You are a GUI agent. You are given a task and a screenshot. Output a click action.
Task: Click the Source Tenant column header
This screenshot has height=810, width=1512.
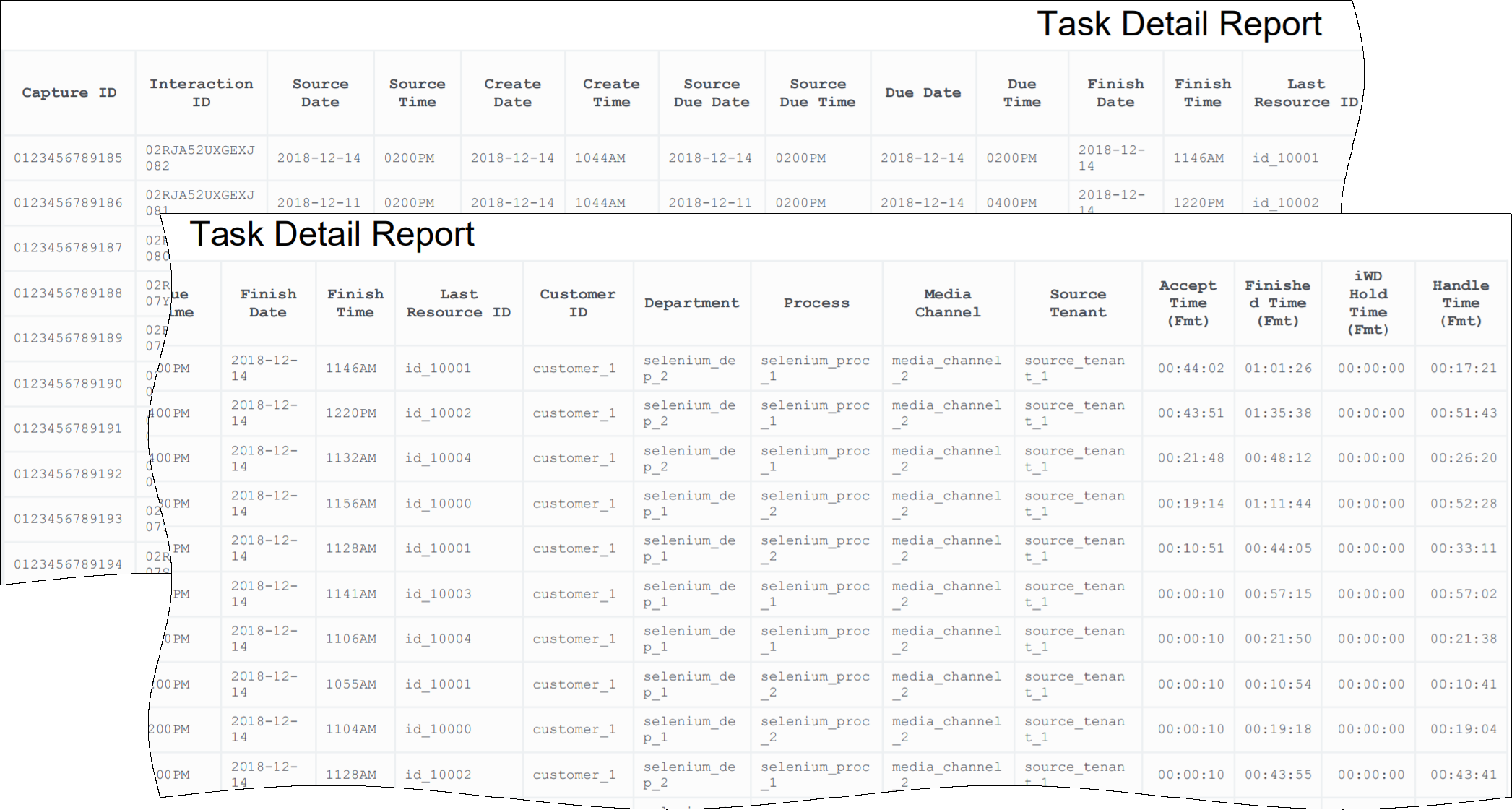click(1077, 303)
